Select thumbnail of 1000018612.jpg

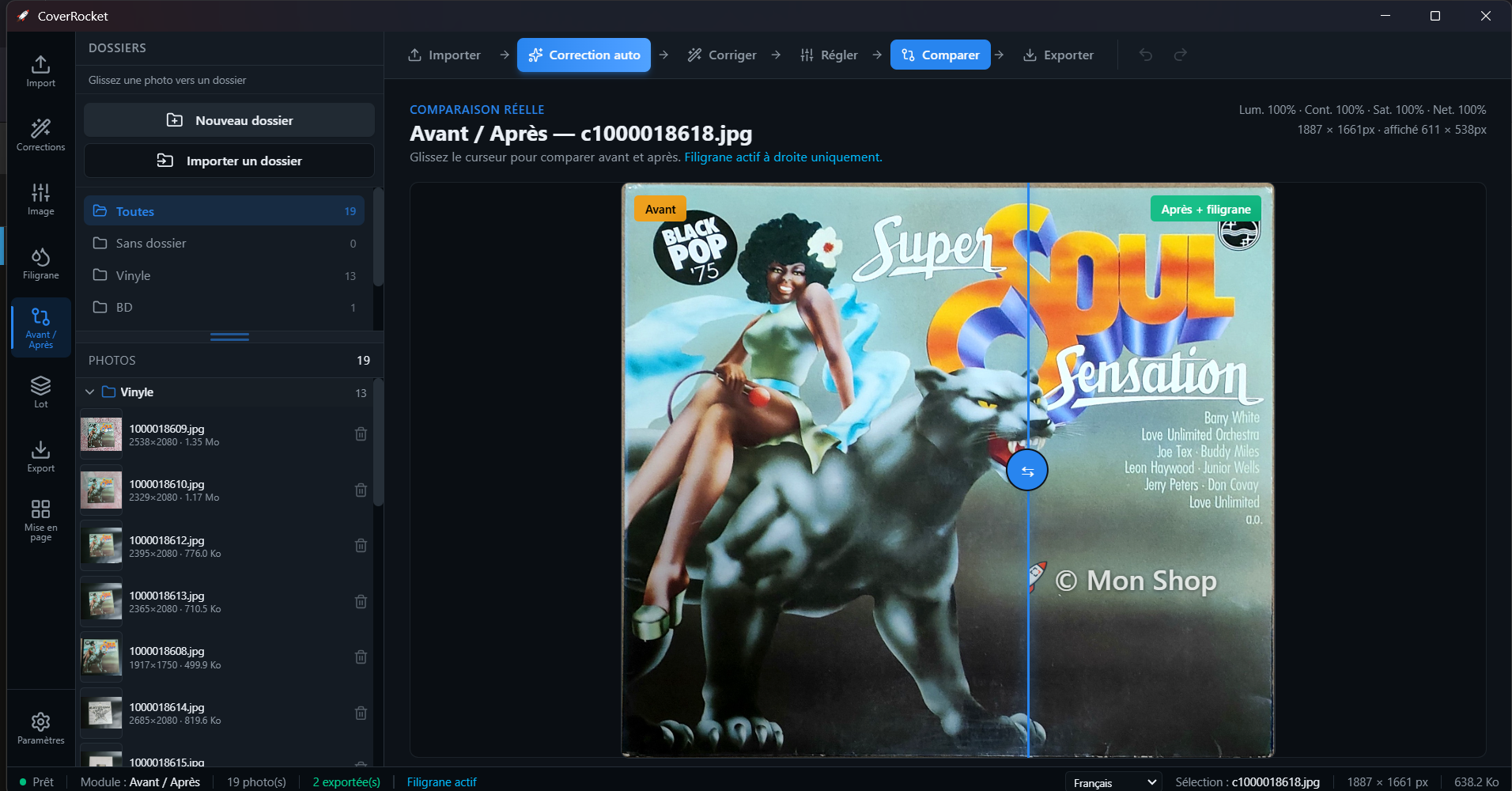tap(101, 546)
